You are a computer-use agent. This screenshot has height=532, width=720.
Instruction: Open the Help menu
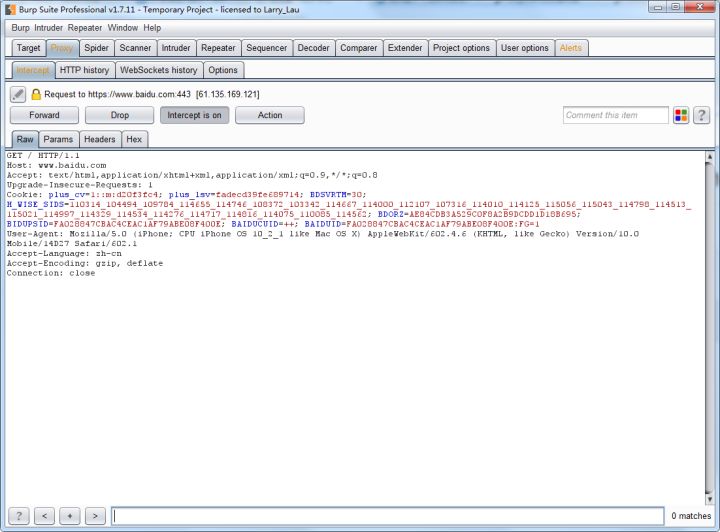click(x=152, y=28)
